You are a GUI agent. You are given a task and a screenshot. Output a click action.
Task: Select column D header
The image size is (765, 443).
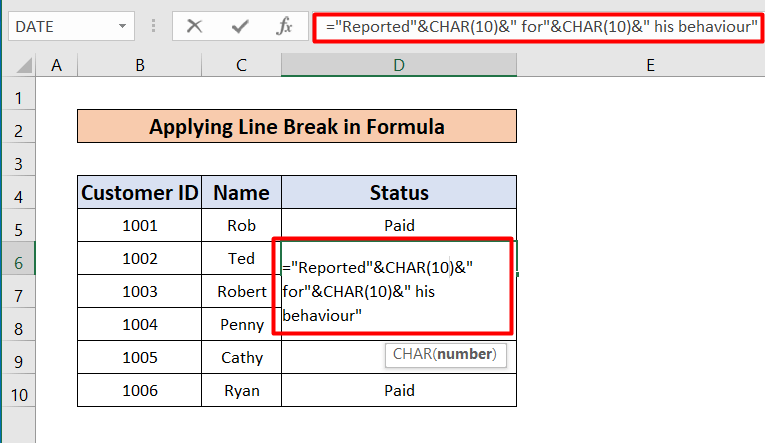pyautogui.click(x=399, y=66)
